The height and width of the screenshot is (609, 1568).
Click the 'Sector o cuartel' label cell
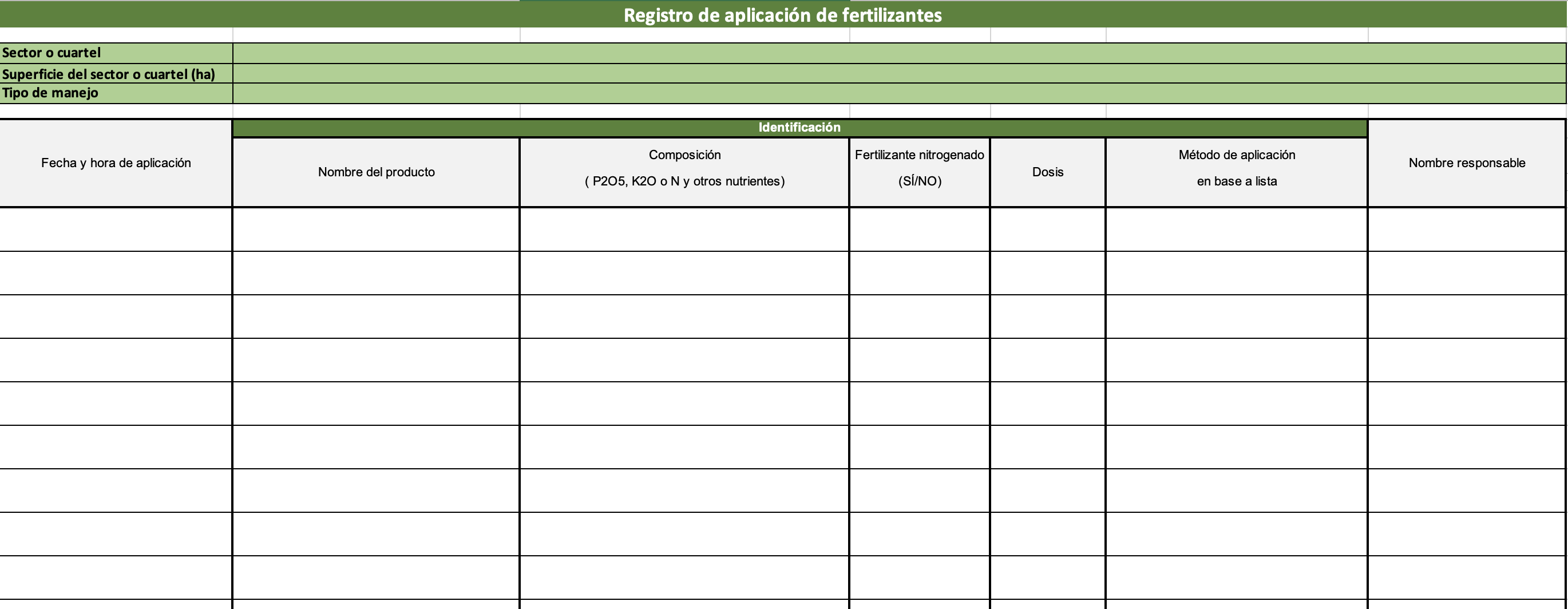click(116, 53)
